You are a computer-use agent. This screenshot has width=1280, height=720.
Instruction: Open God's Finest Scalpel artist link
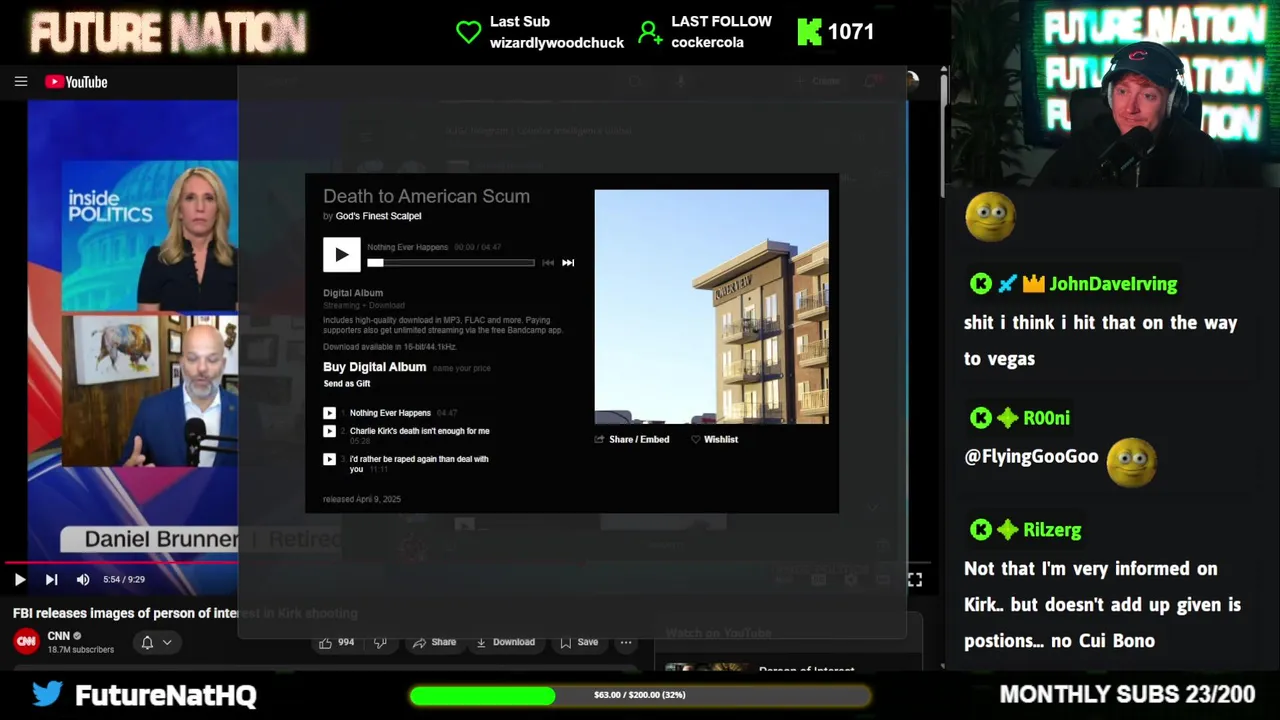[378, 216]
